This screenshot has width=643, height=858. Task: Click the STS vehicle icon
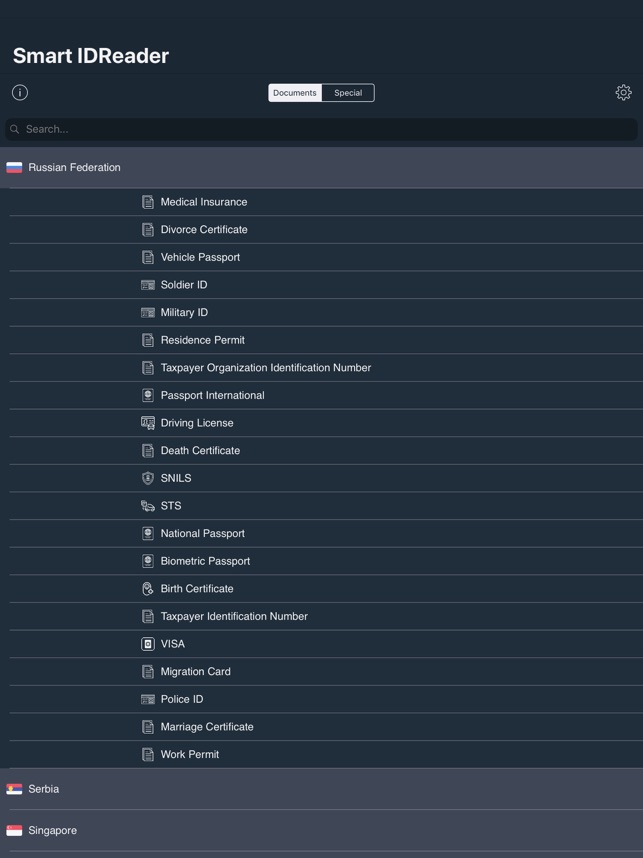coord(148,506)
